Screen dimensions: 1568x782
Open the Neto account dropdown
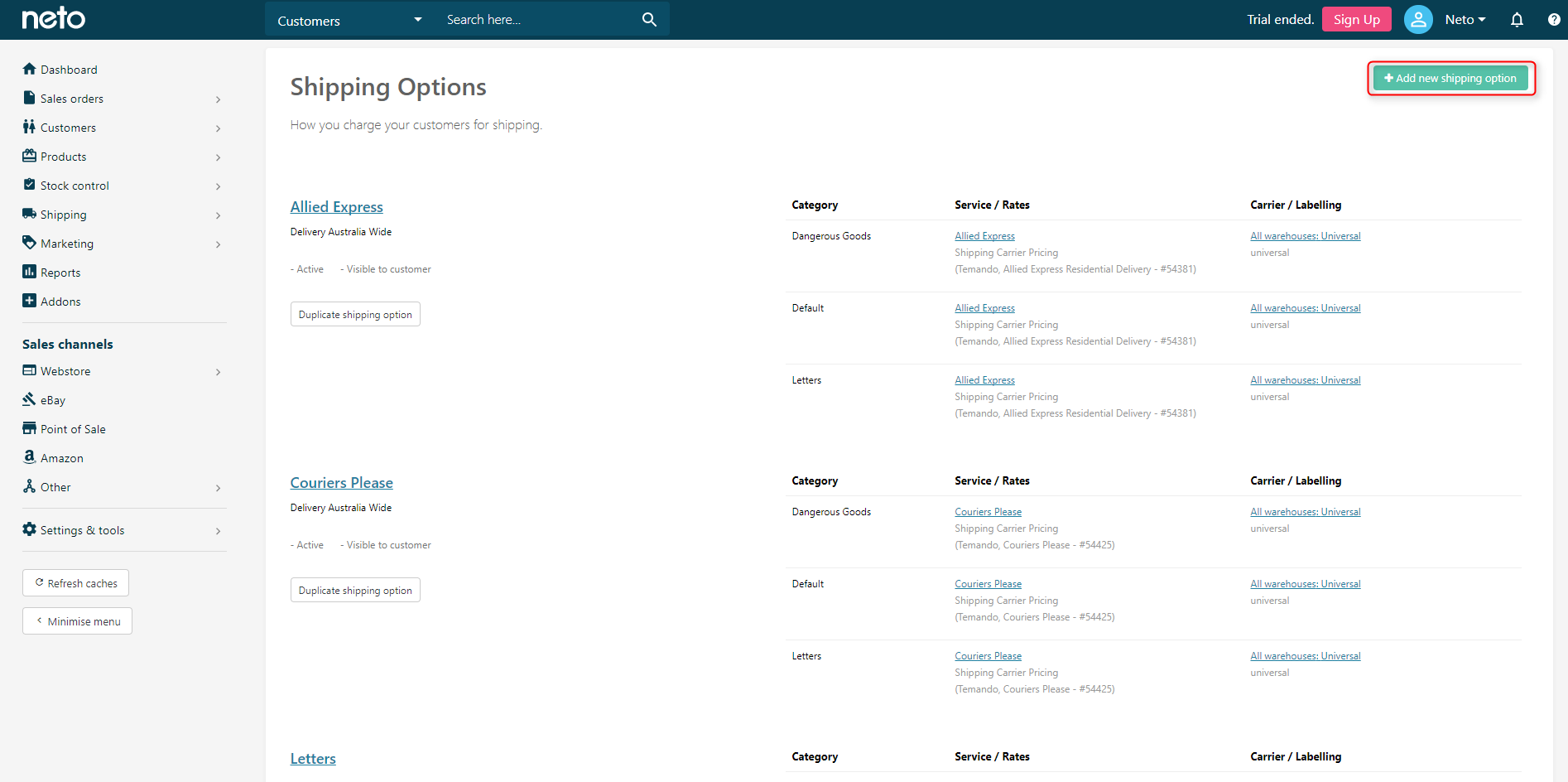tap(1465, 20)
